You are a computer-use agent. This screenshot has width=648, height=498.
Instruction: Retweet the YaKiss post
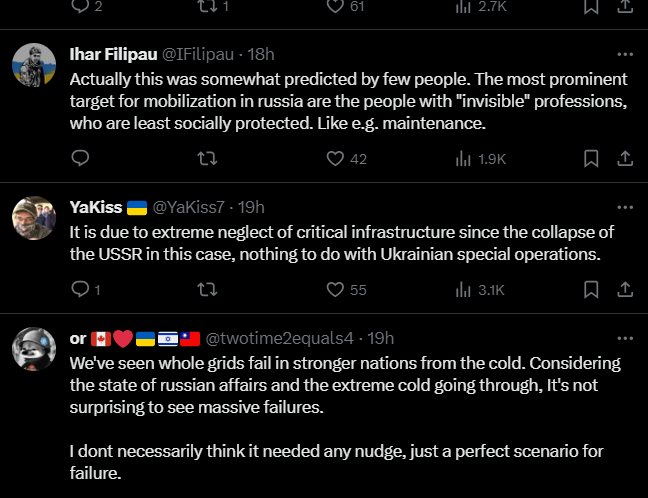point(208,290)
